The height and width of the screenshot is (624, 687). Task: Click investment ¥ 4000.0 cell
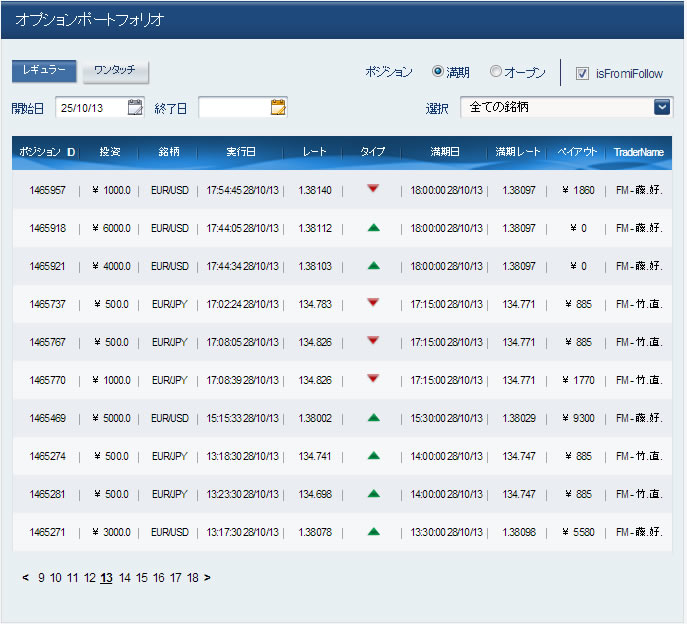point(111,266)
